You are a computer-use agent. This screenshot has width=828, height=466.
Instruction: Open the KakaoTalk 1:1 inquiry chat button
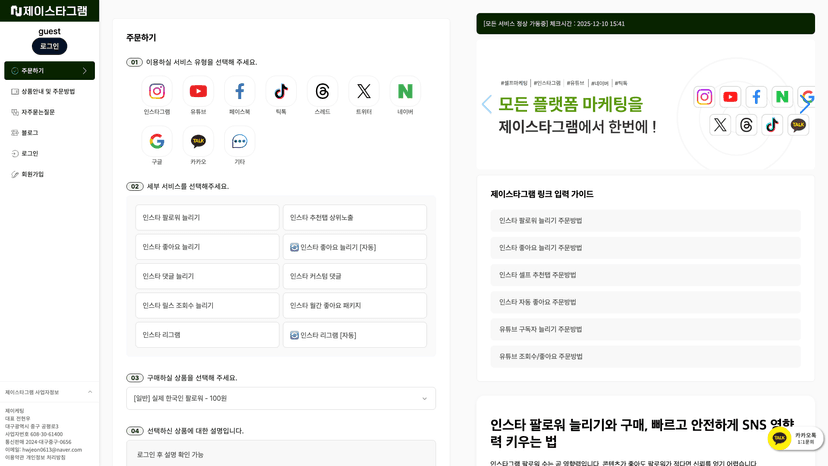point(795,438)
